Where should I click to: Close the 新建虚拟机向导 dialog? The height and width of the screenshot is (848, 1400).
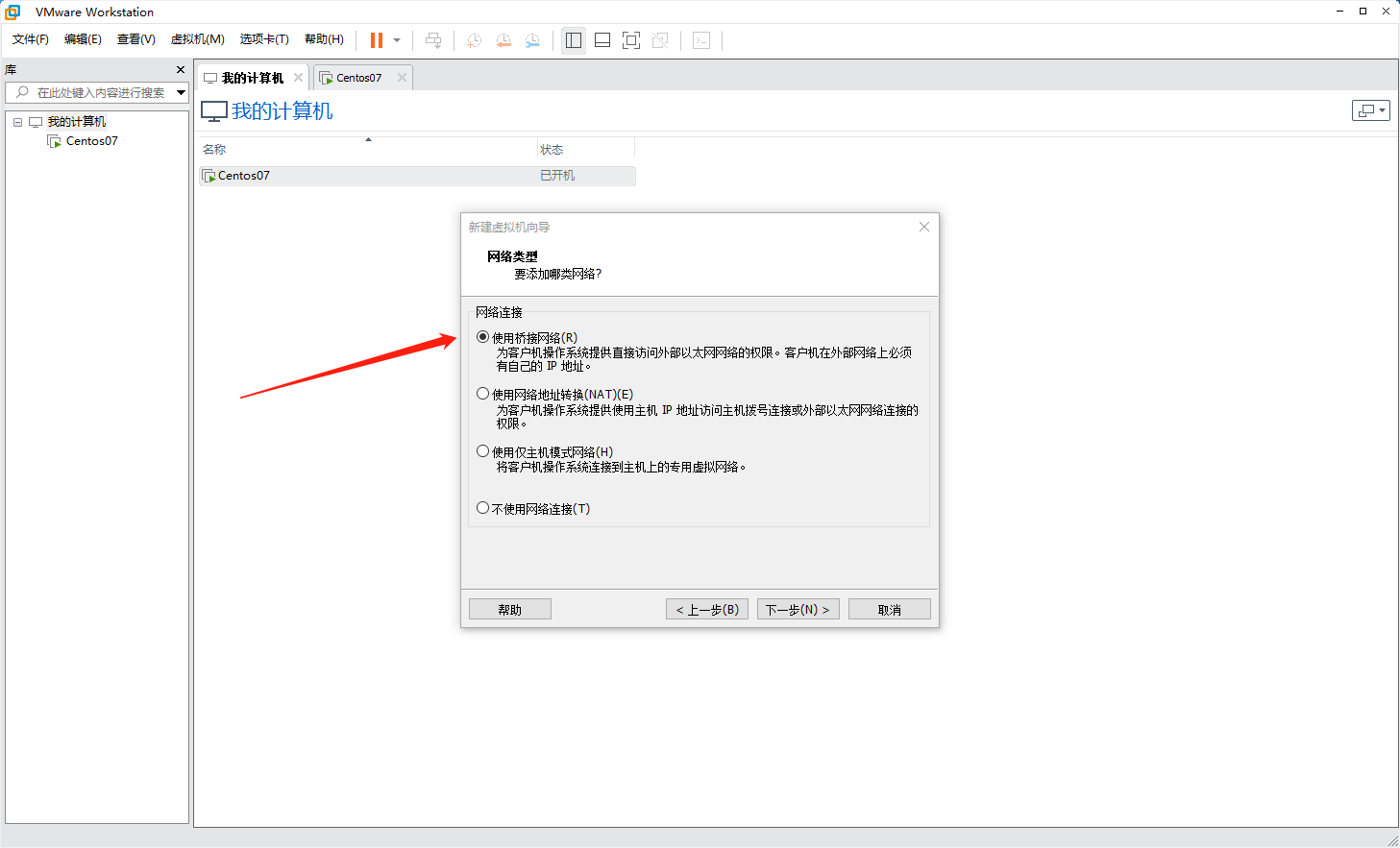pos(924,227)
